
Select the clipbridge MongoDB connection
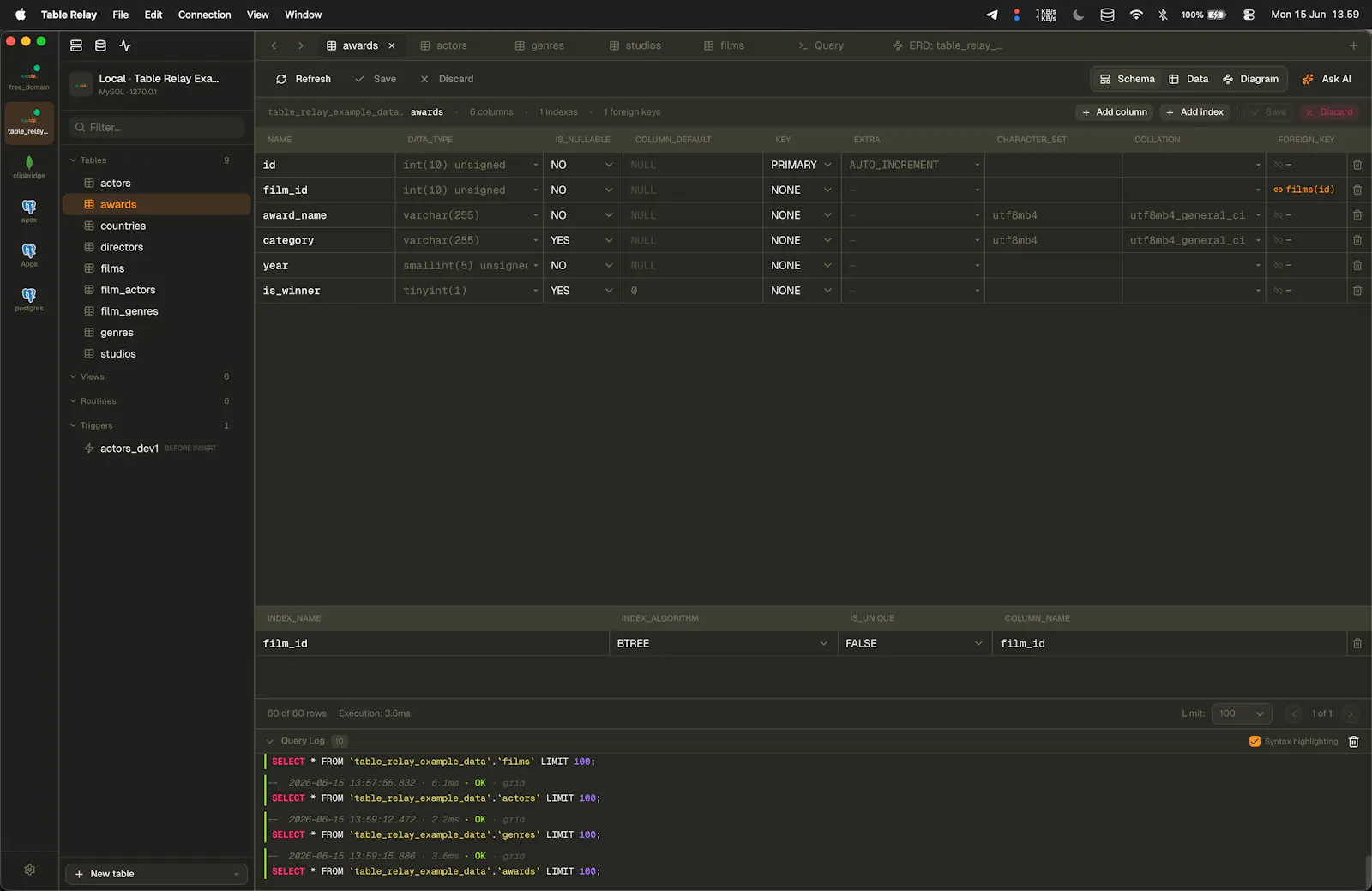point(29,166)
